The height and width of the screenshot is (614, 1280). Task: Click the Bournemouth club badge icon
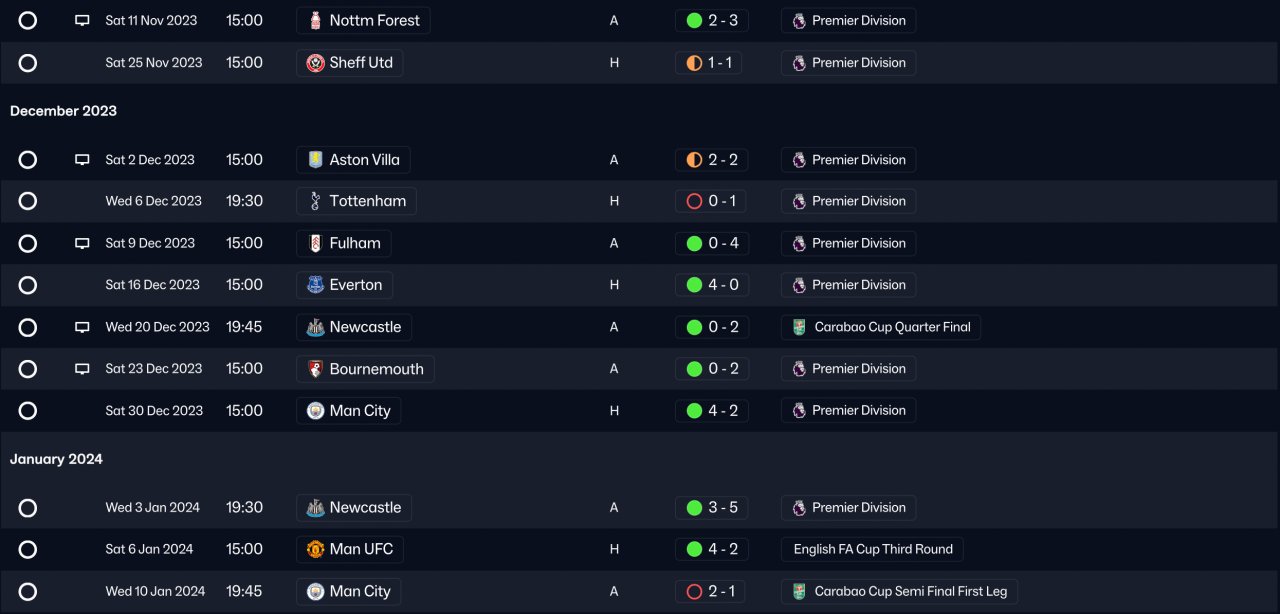(315, 369)
